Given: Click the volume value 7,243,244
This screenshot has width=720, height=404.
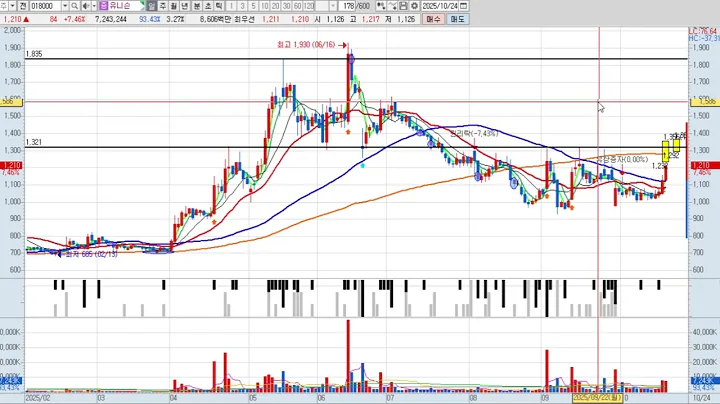Looking at the screenshot, I should (x=111, y=19).
